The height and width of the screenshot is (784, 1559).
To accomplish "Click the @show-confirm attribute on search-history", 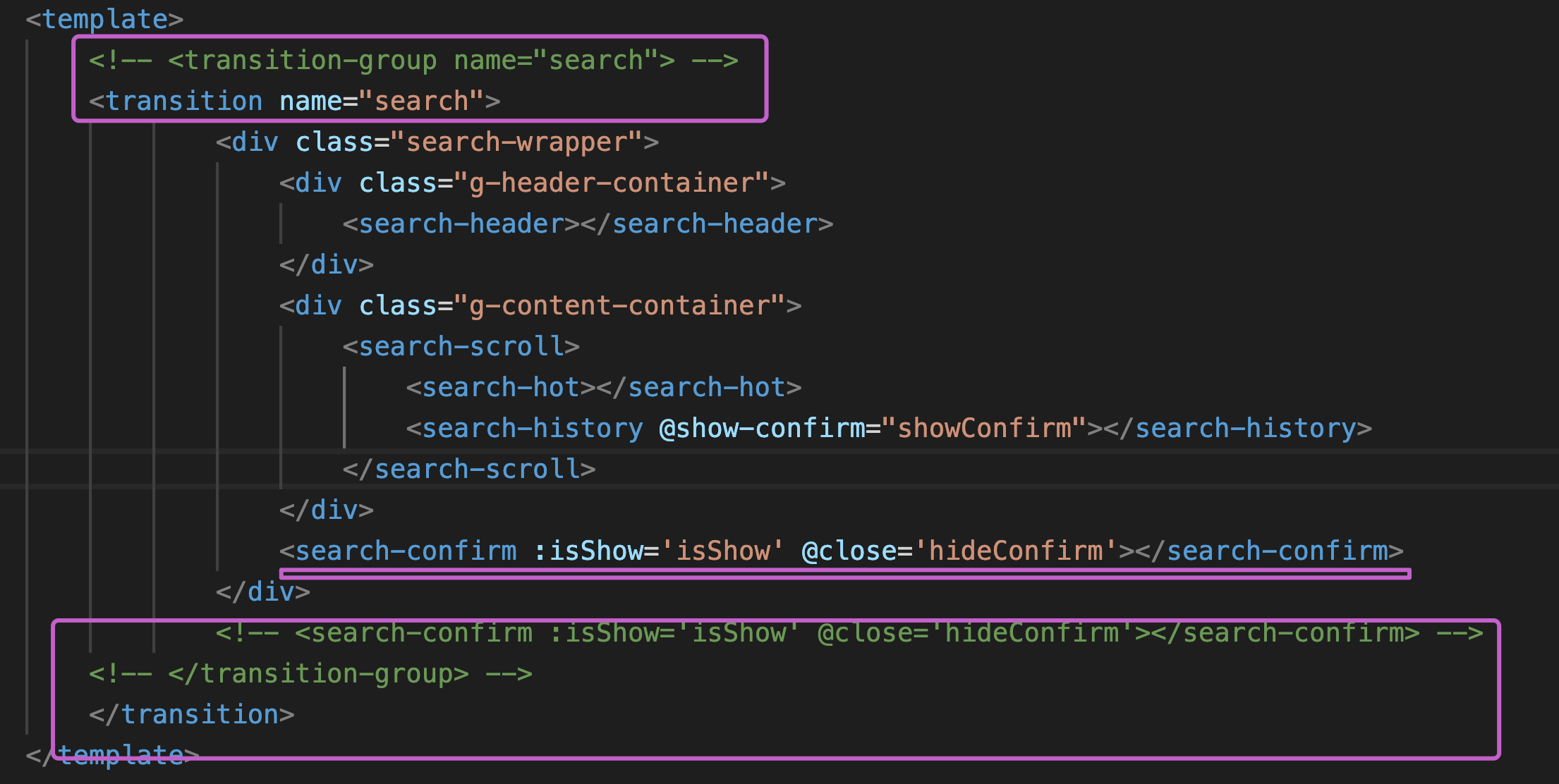I will 762,428.
